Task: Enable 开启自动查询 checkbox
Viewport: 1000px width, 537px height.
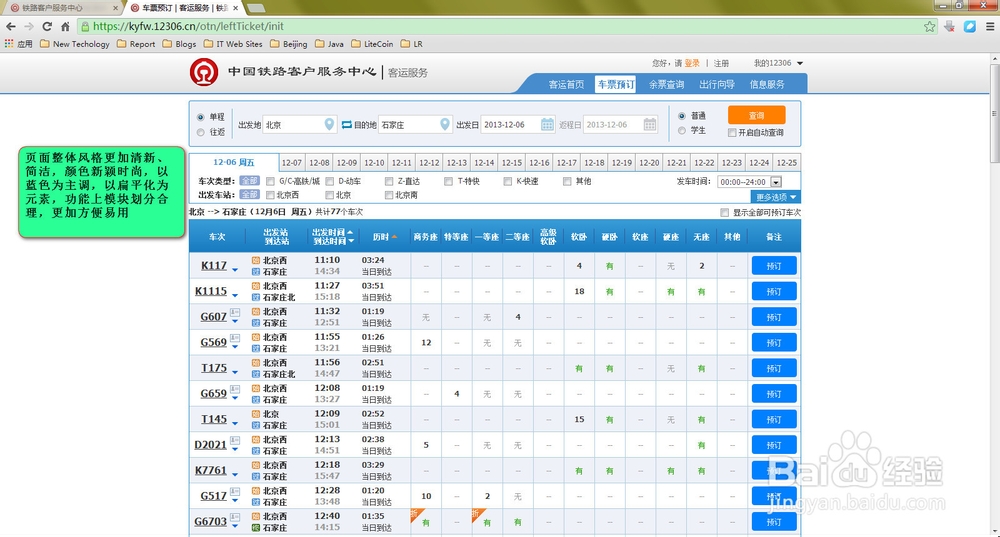Action: pyautogui.click(x=732, y=133)
